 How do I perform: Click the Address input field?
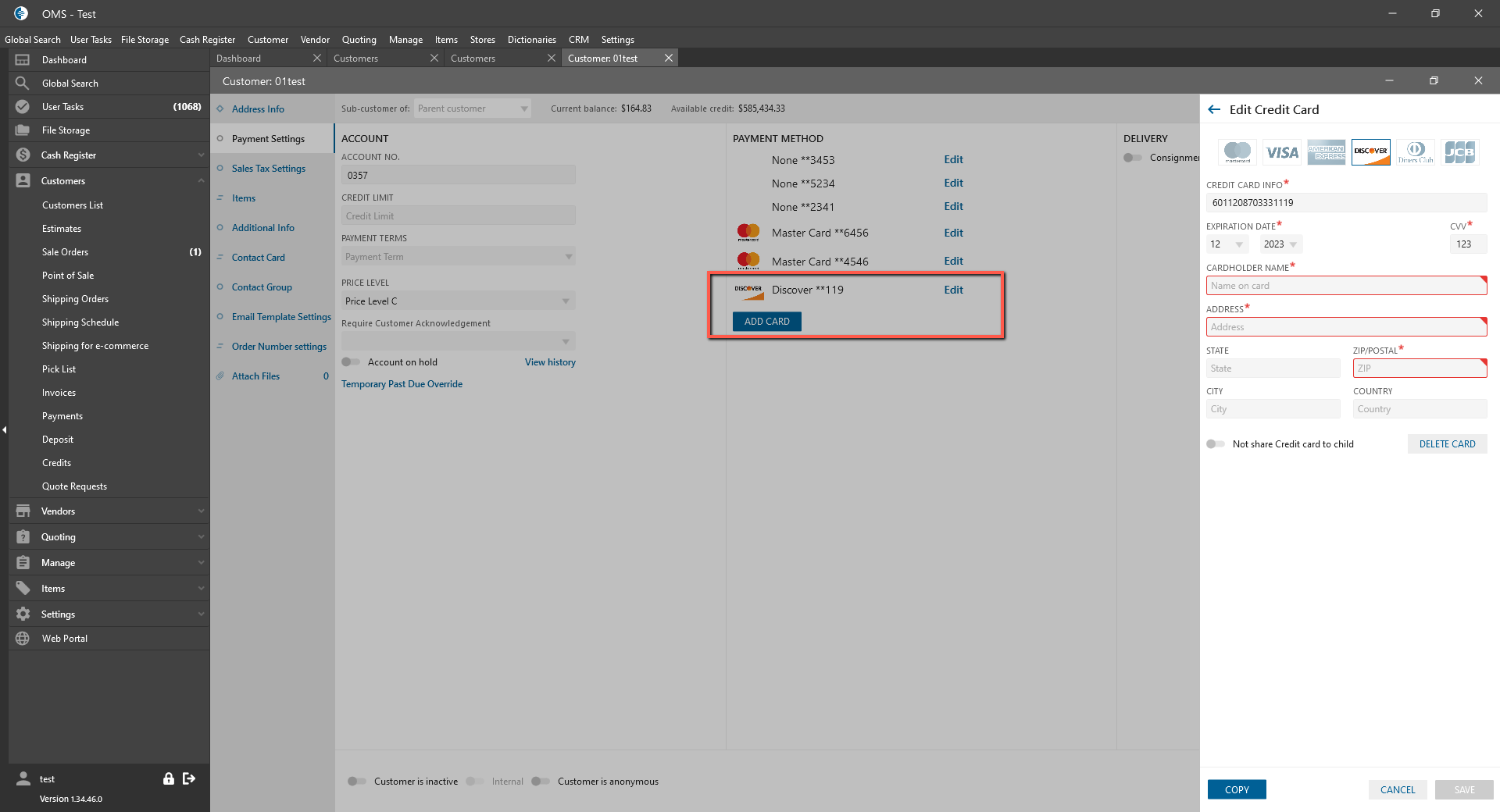[x=1346, y=327]
